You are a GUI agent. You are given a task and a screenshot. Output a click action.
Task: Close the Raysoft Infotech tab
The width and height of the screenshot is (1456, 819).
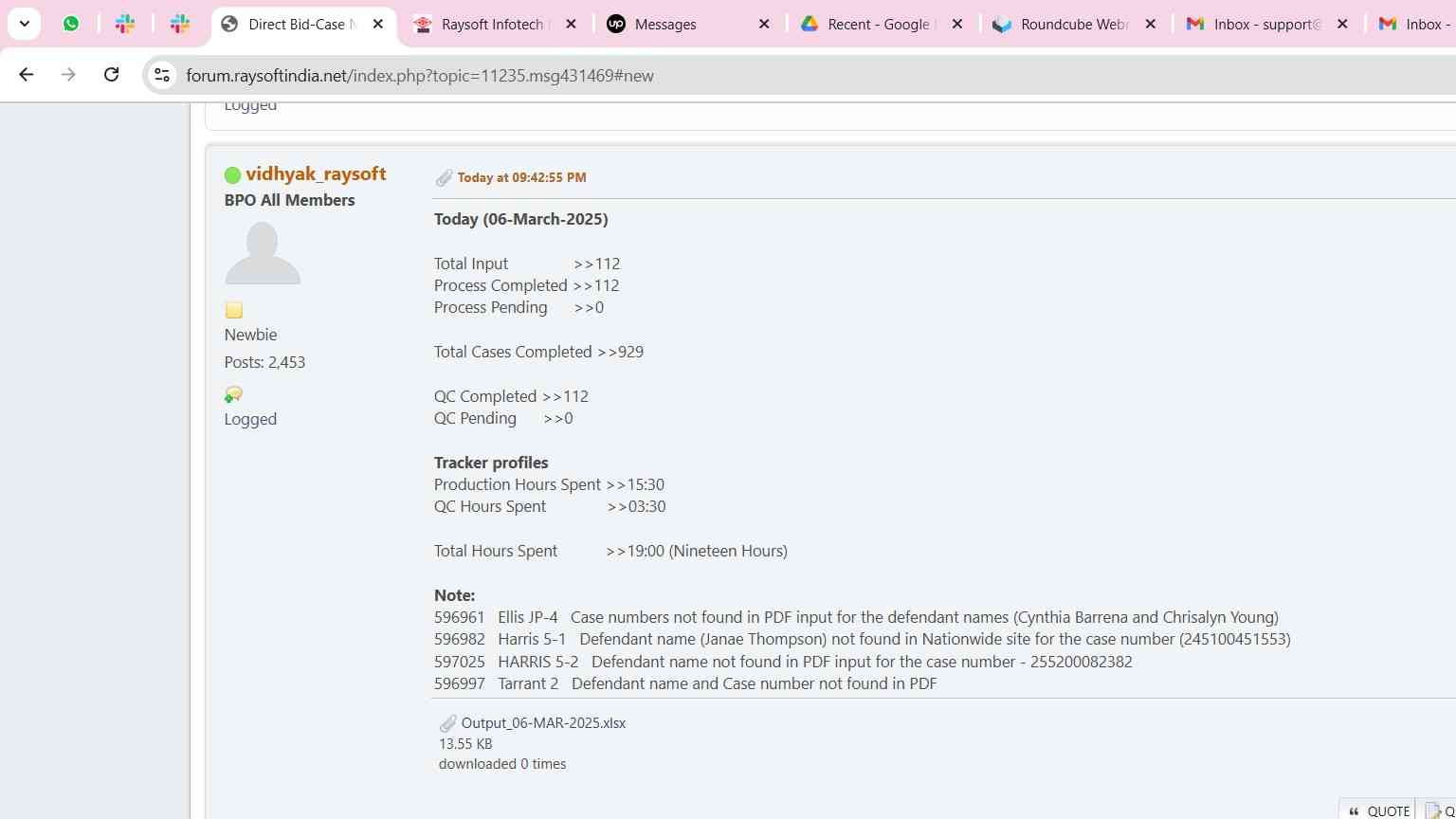571,25
